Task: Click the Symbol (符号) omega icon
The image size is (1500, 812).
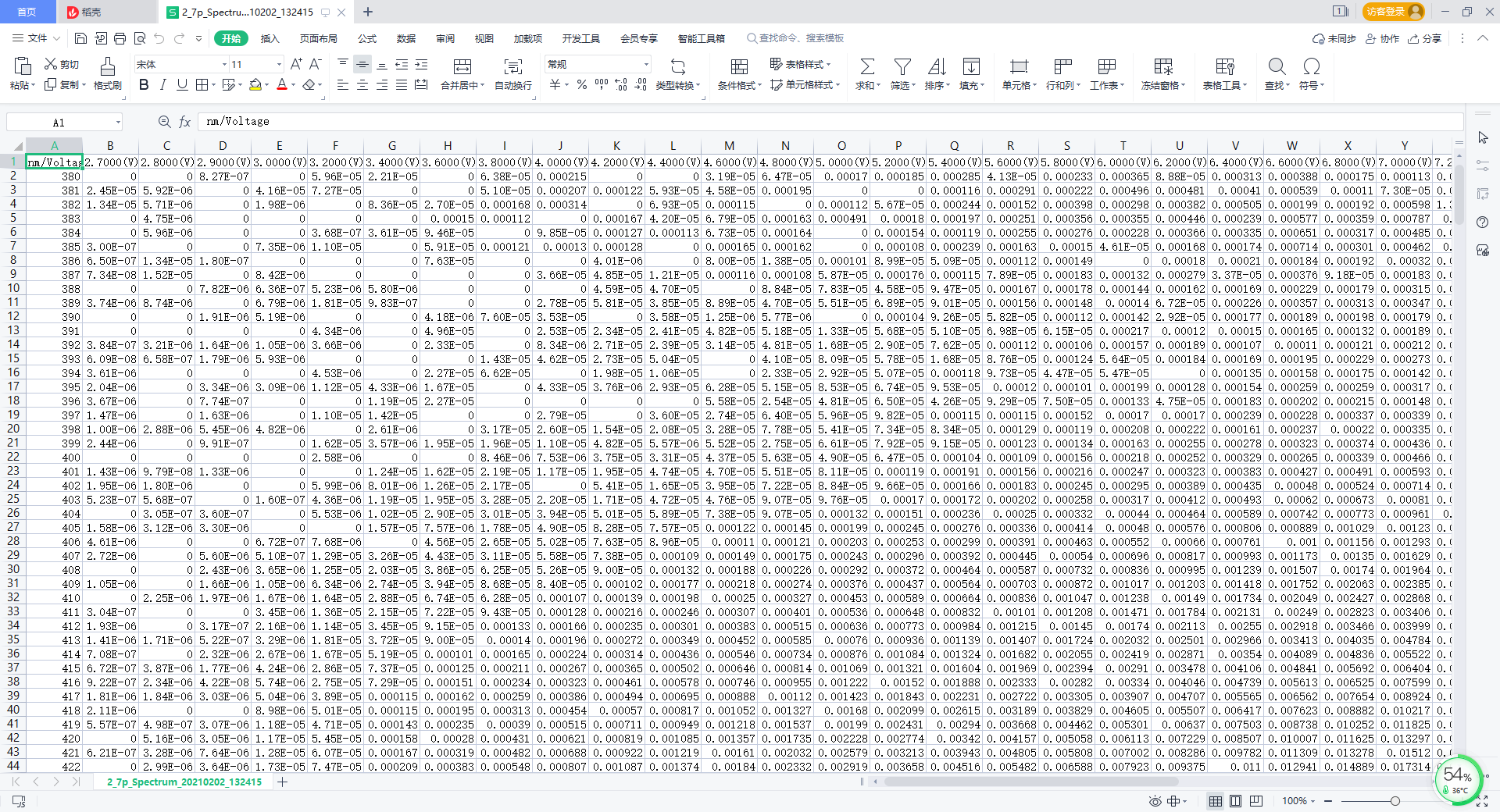Action: [1312, 66]
